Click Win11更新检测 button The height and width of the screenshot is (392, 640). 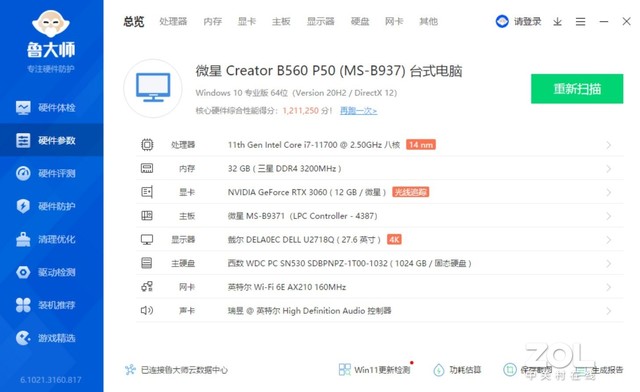click(x=376, y=370)
